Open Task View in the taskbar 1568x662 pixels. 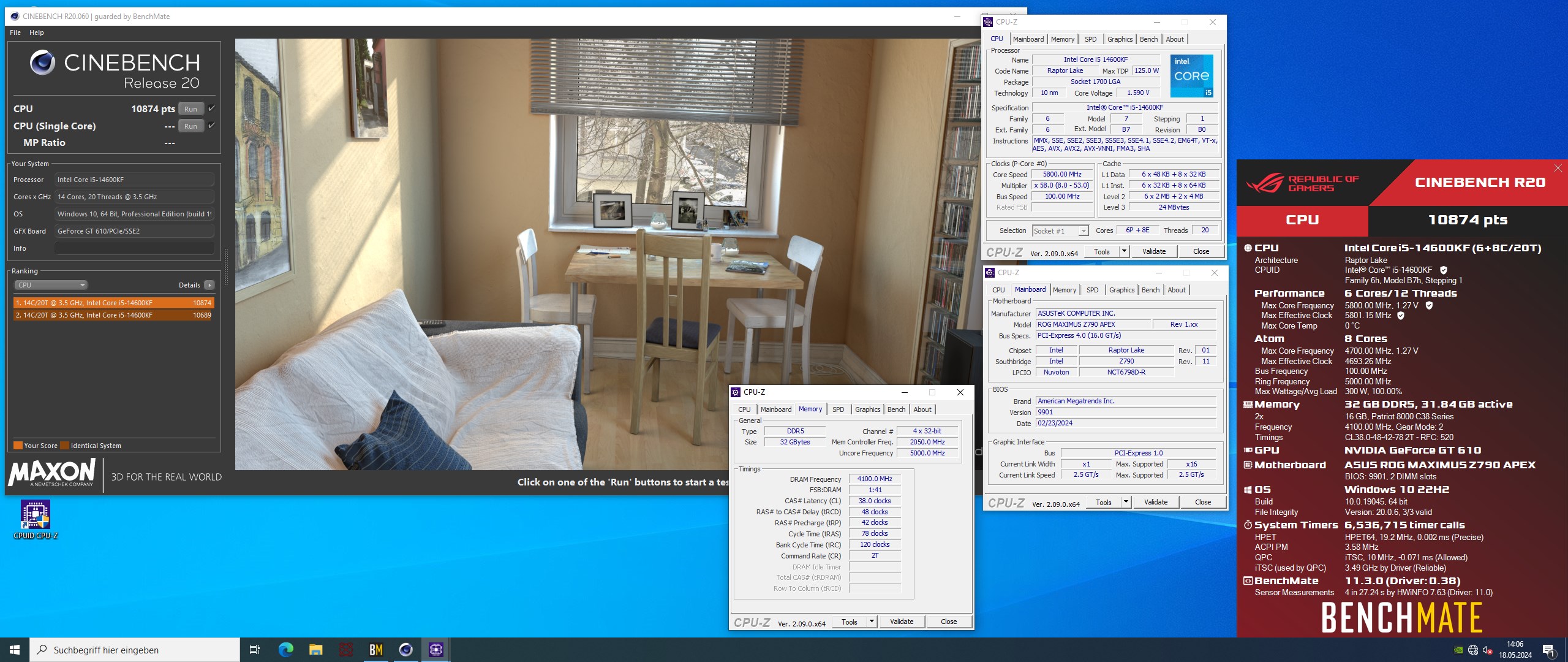point(255,650)
